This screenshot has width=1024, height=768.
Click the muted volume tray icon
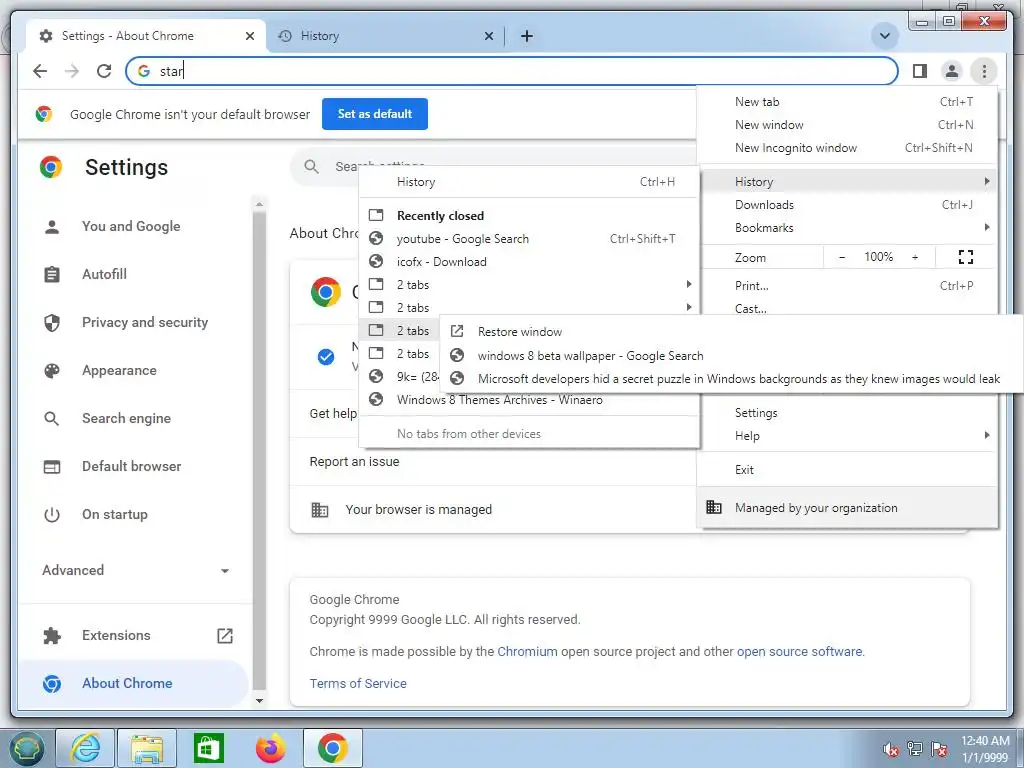pos(890,749)
